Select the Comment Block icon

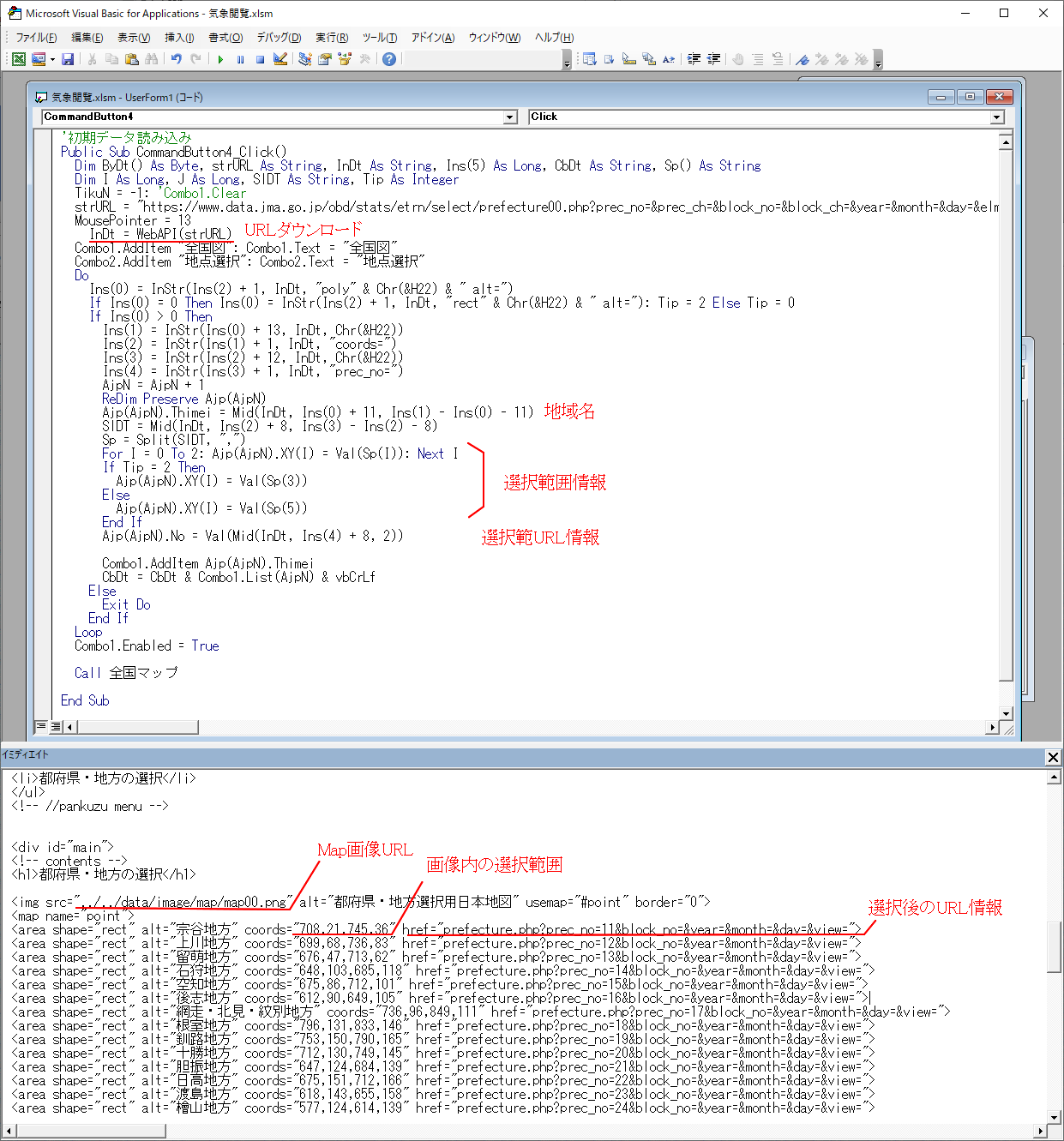pyautogui.click(x=758, y=59)
